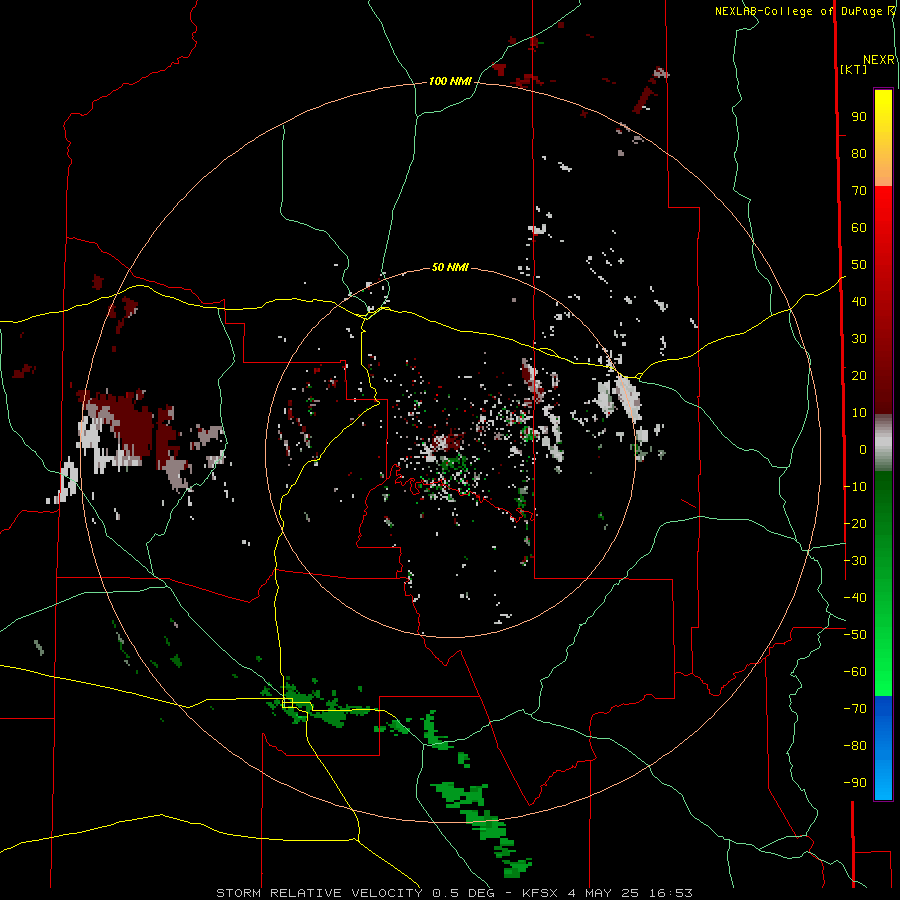Click the "-70" legend value

pyautogui.click(x=855, y=709)
